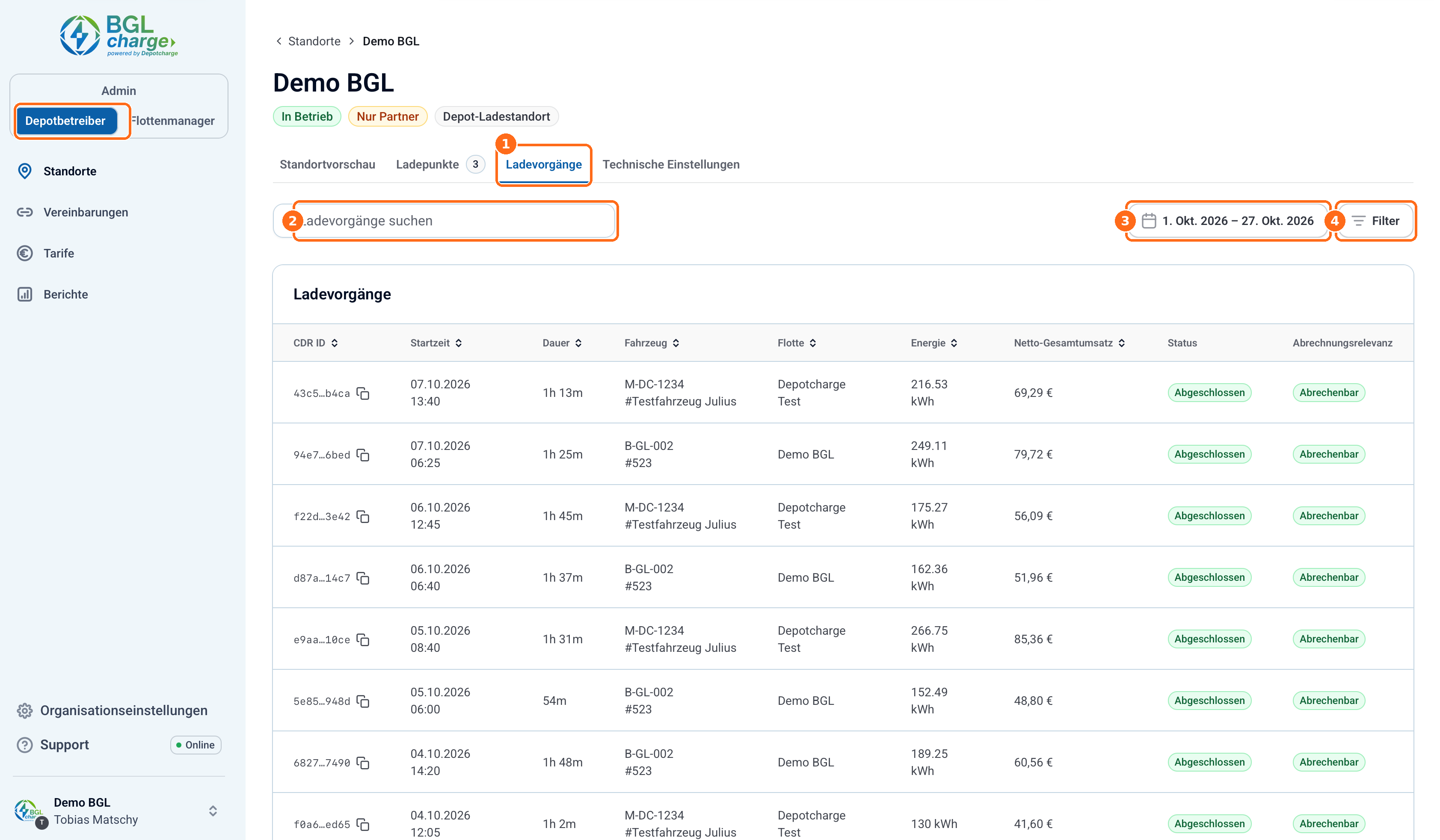Click the Vereinbarungen link icon
Viewport: 1440px width, 840px height.
click(x=24, y=213)
